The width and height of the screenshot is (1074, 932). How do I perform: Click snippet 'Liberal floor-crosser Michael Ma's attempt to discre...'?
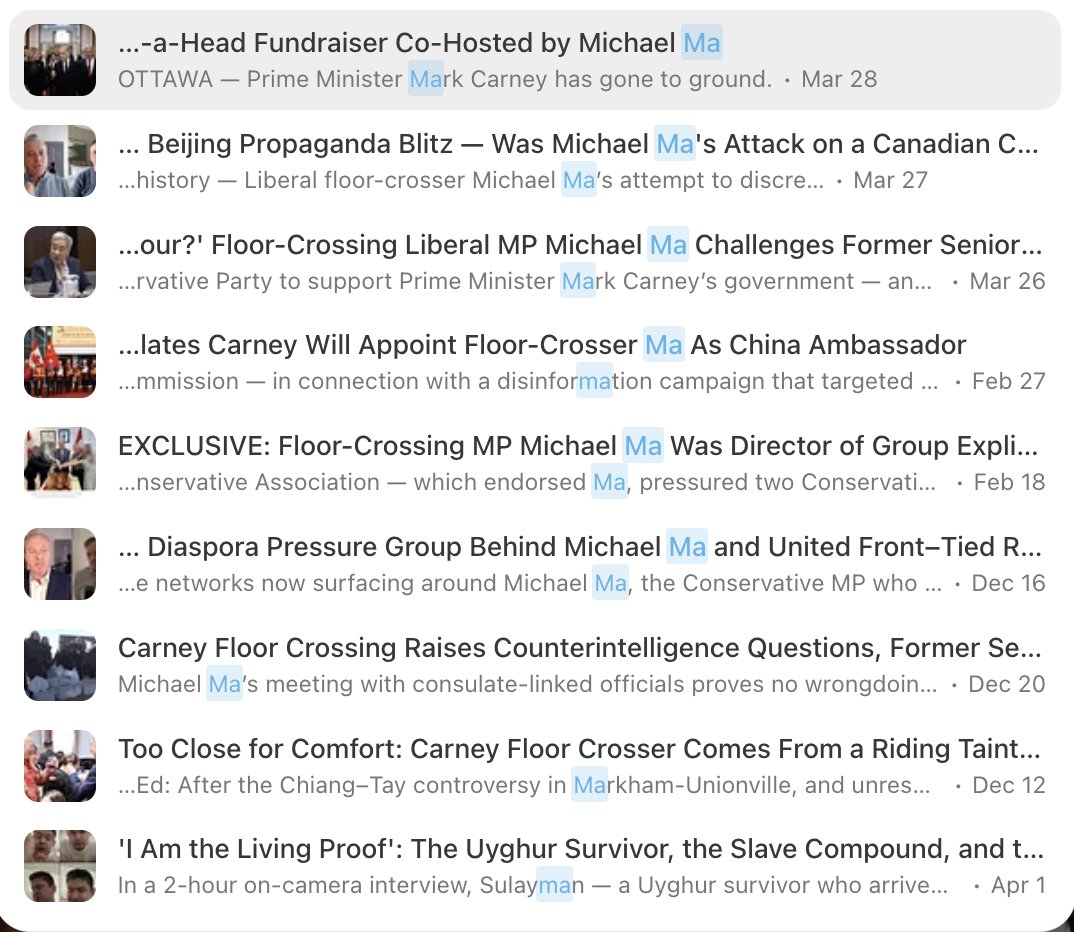click(534, 180)
